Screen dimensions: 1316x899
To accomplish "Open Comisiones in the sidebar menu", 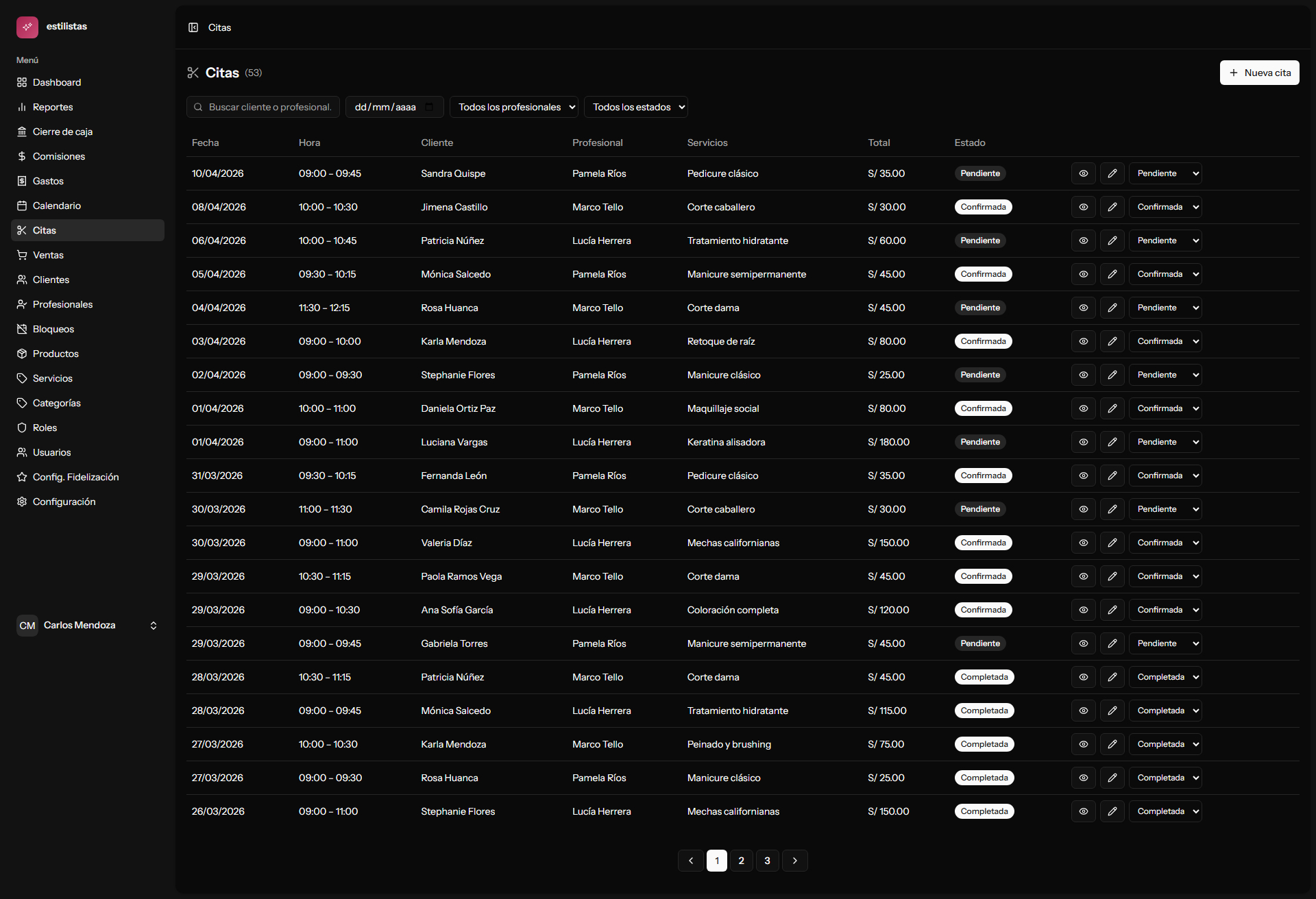I will 59,156.
